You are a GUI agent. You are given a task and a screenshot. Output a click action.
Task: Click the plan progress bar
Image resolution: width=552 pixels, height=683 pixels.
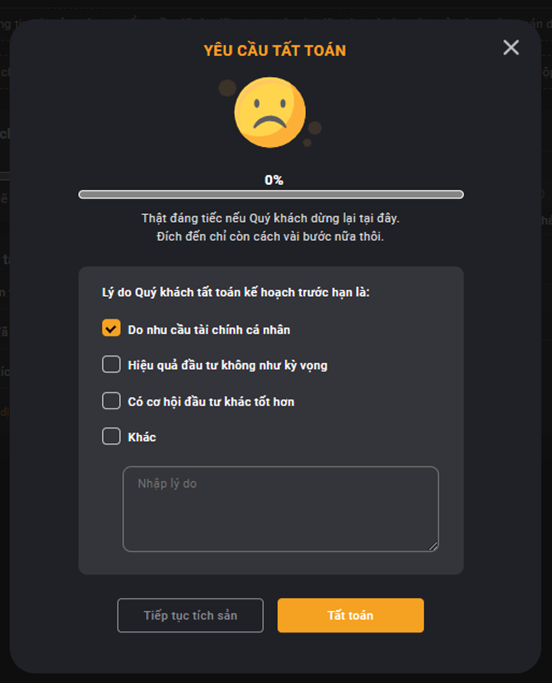click(271, 194)
